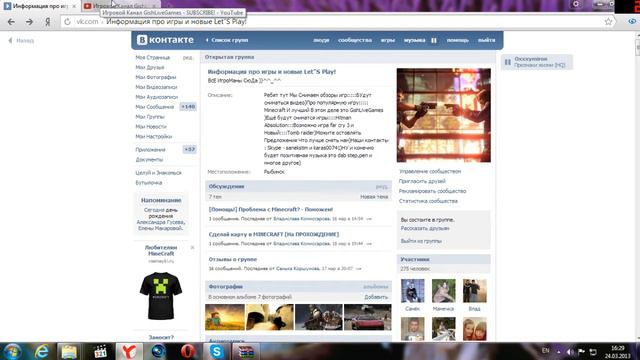Open помощь in the header menu
Image resolution: width=640 pixels, height=360 pixels.
pyautogui.click(x=457, y=40)
